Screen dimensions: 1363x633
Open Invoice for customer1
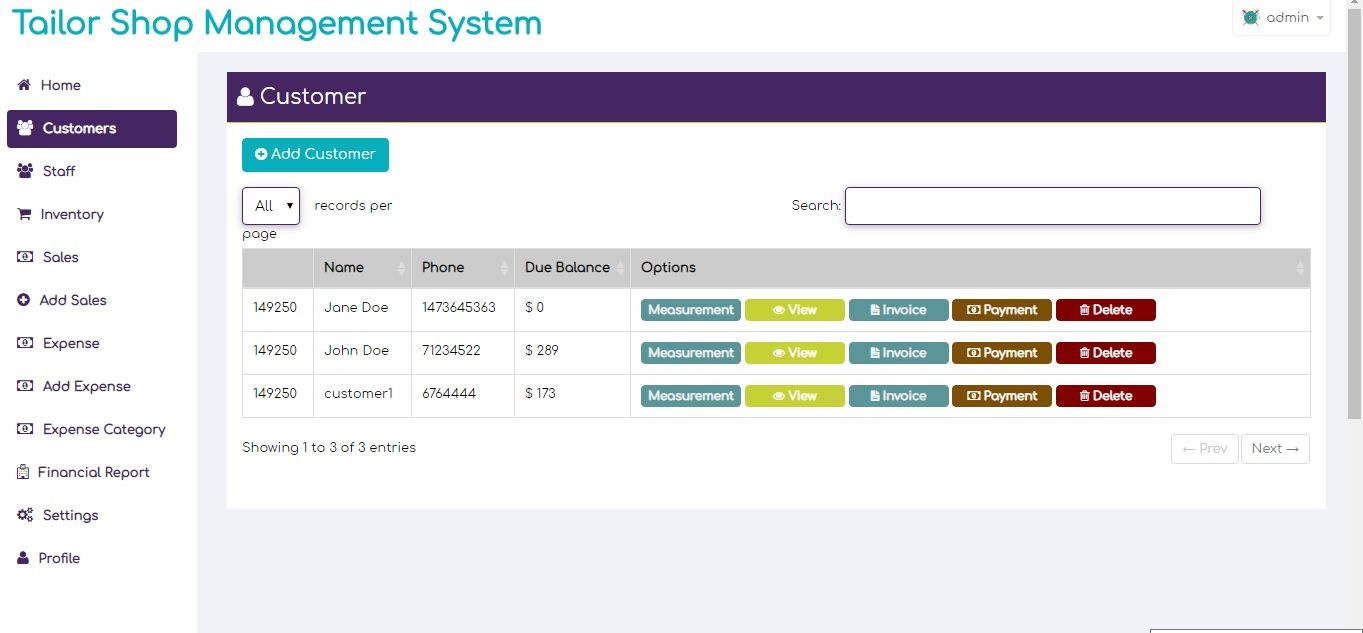tap(898, 396)
